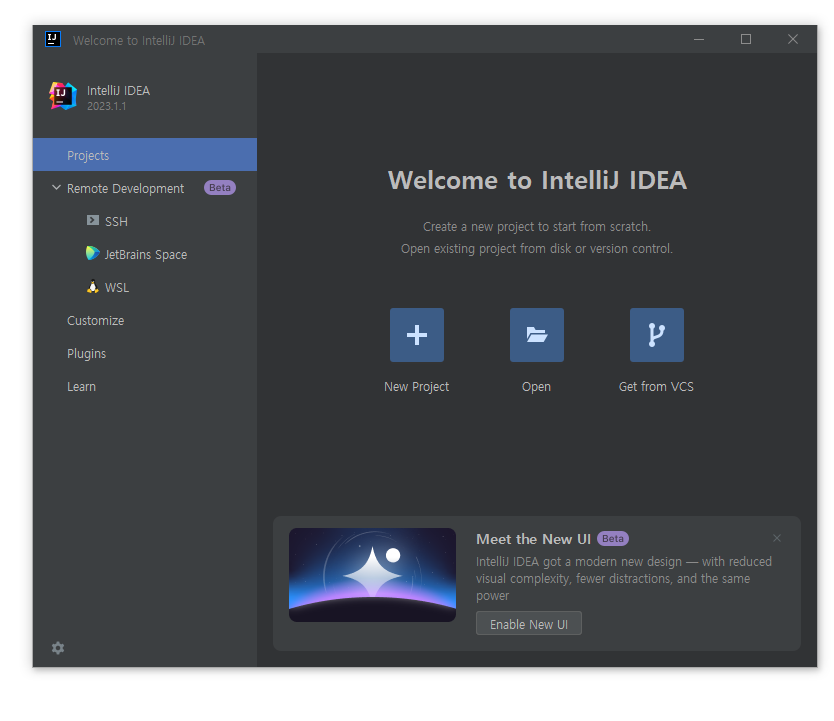Click the Get from VCS branch icon
This screenshot has height=721, width=834.
tap(657, 335)
